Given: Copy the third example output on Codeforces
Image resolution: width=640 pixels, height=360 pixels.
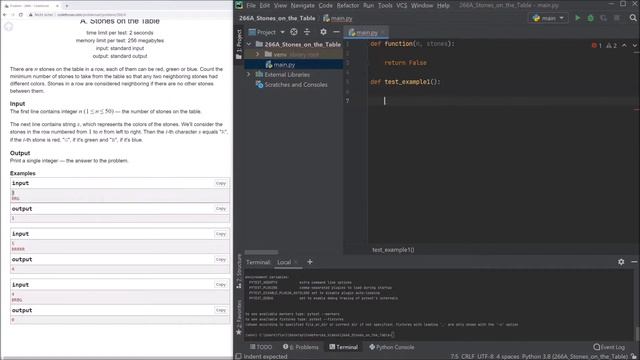Looking at the screenshot, I should pyautogui.click(x=220, y=310).
